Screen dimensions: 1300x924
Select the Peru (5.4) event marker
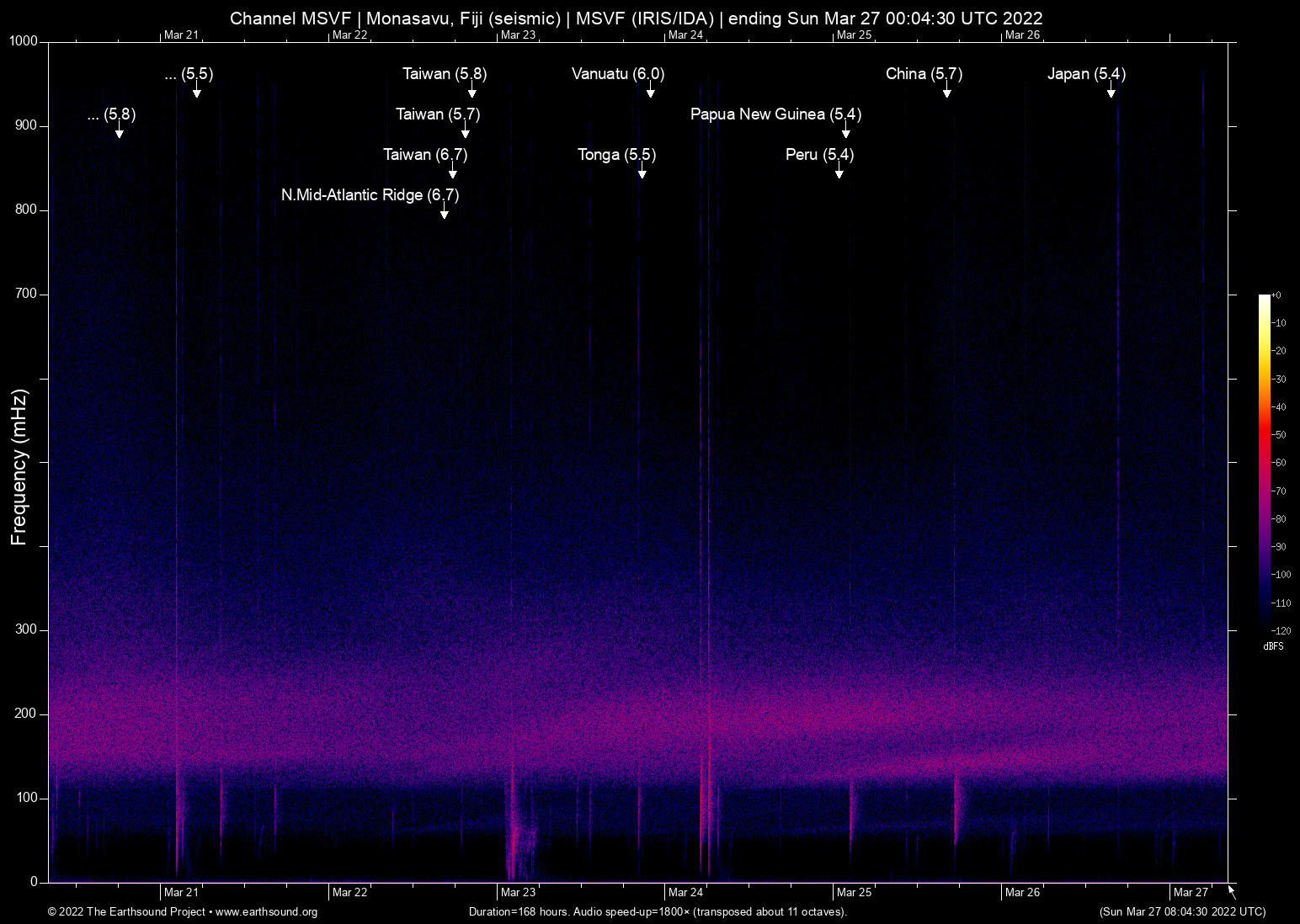point(819,155)
